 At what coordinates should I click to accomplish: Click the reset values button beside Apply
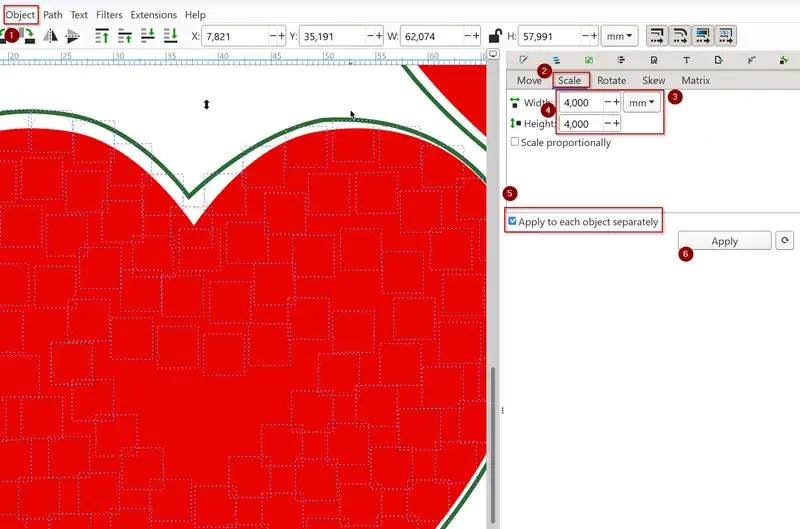pos(786,241)
